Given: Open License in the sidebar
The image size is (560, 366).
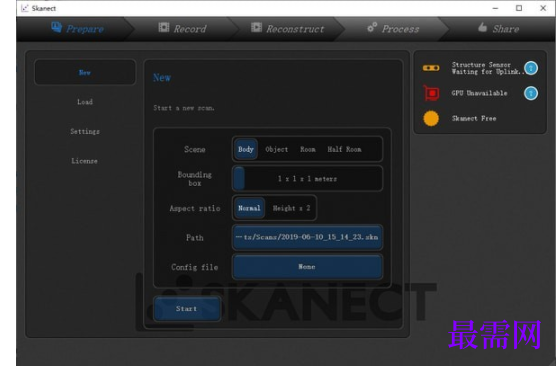Looking at the screenshot, I should click(x=85, y=161).
